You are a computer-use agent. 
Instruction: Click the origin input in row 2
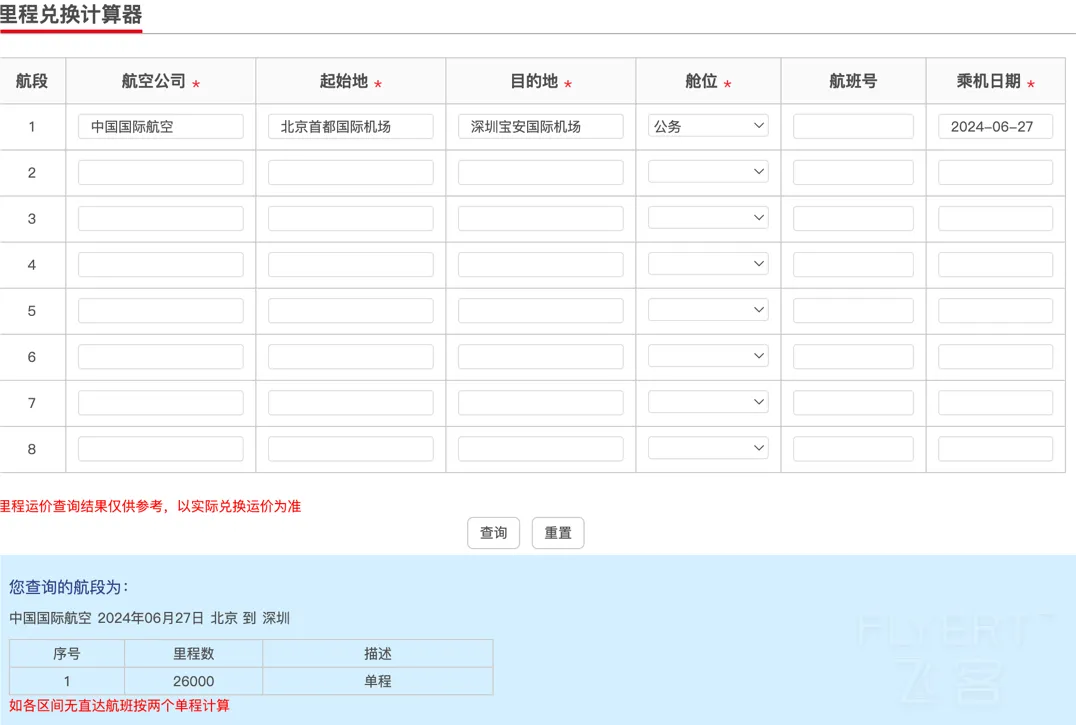click(351, 172)
